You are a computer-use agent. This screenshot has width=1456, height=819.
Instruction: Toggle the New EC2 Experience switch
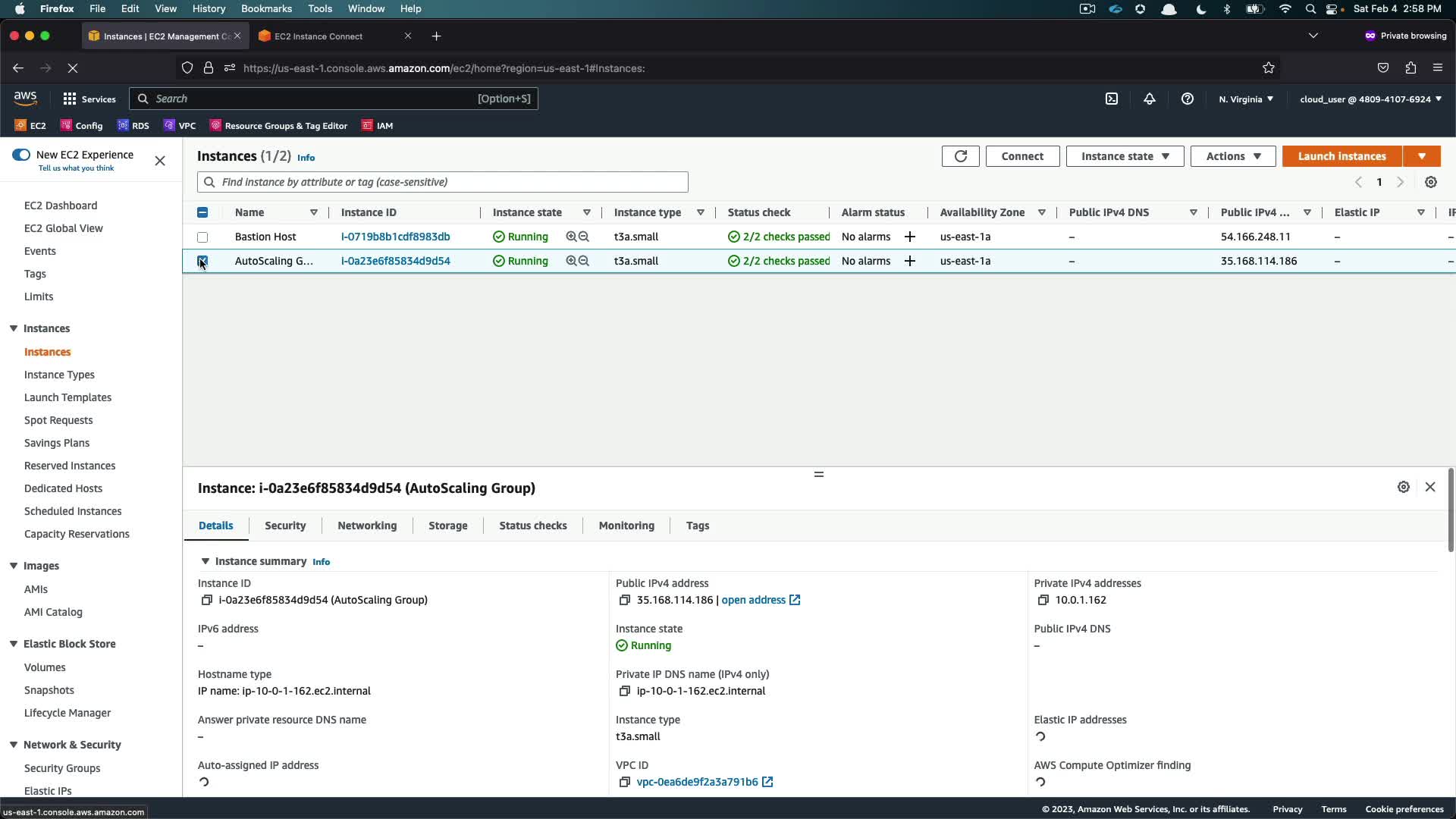click(x=21, y=155)
